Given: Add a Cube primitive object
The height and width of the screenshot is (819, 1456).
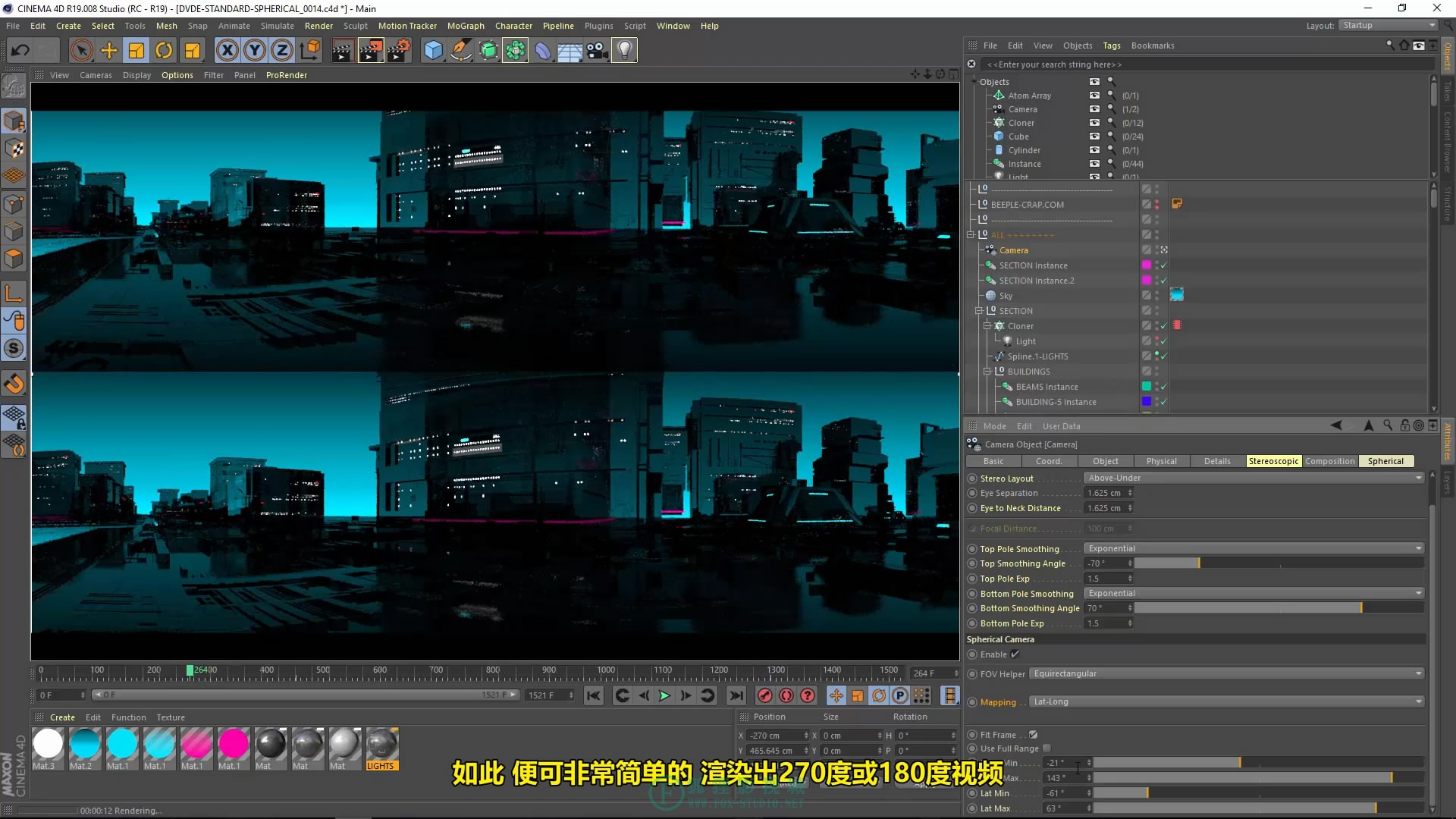Looking at the screenshot, I should coord(433,51).
